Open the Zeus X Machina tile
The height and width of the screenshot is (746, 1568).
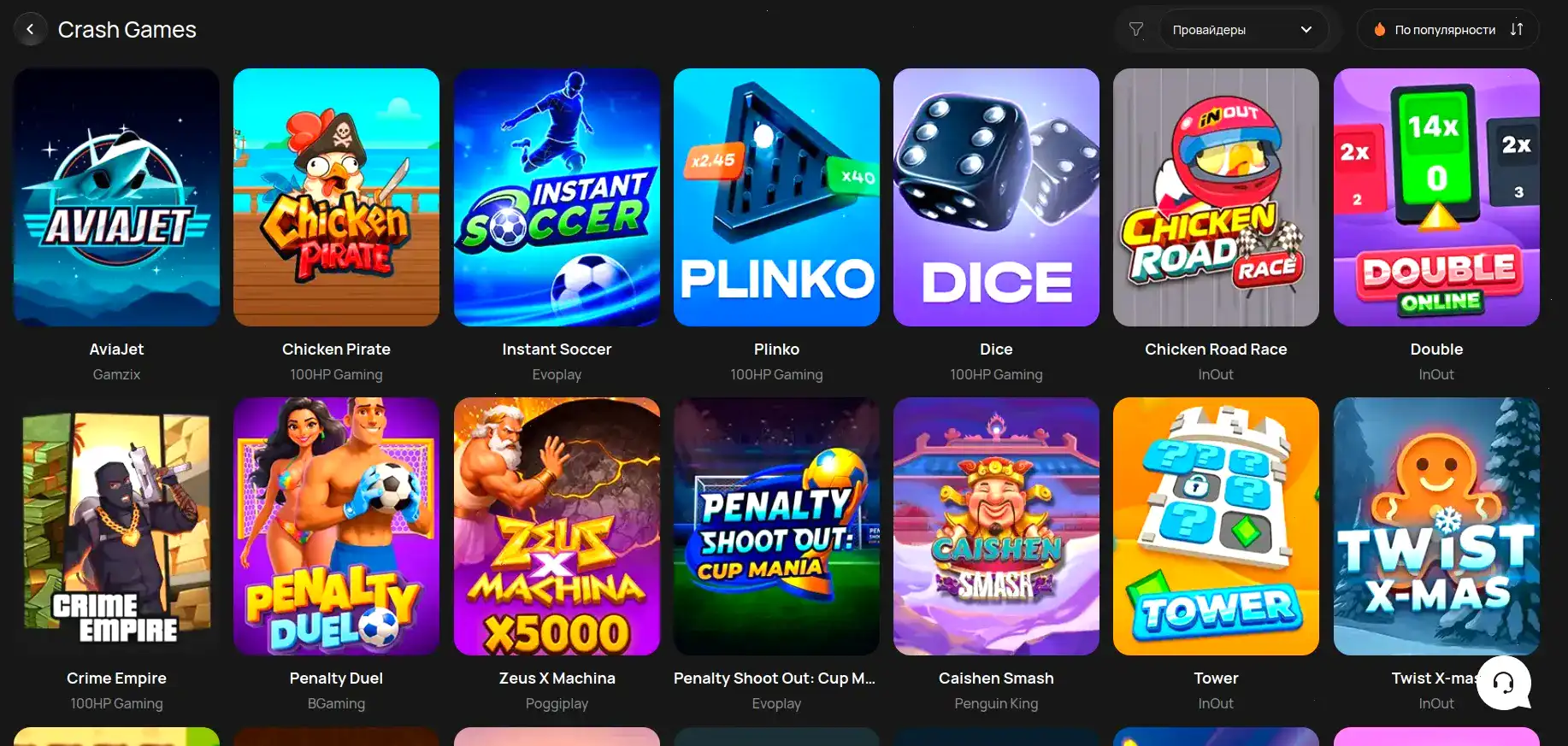click(x=557, y=526)
